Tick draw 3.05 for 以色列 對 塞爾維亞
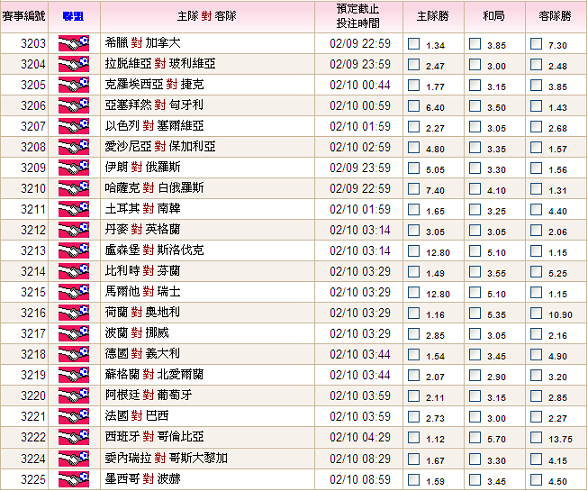 475,127
